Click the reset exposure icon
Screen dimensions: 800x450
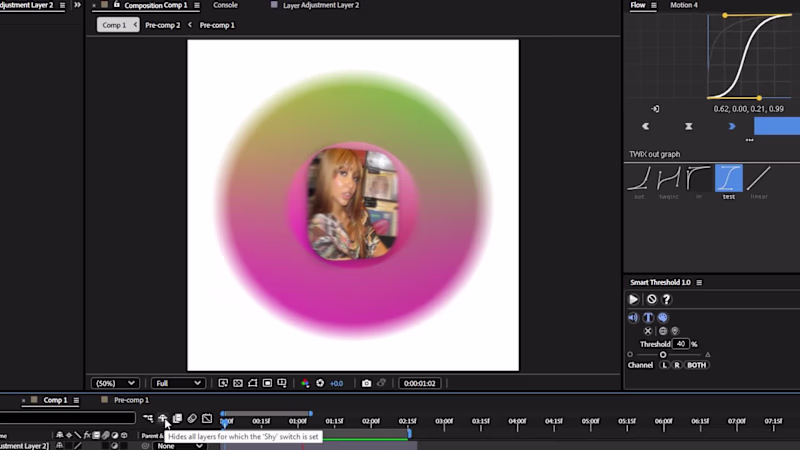click(x=320, y=383)
